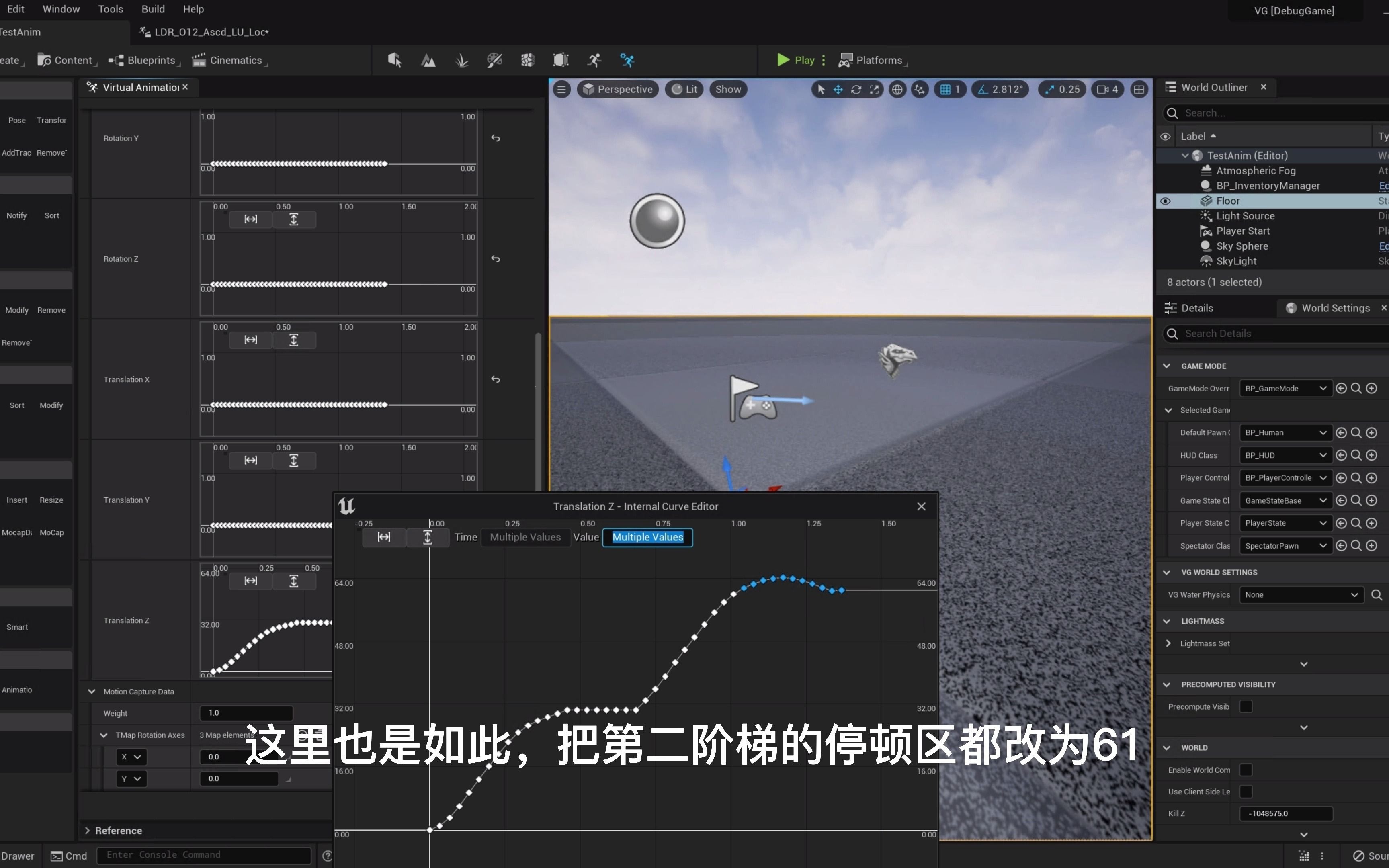Collapse the Motion Capture Data section
1389x868 pixels.
pos(91,692)
